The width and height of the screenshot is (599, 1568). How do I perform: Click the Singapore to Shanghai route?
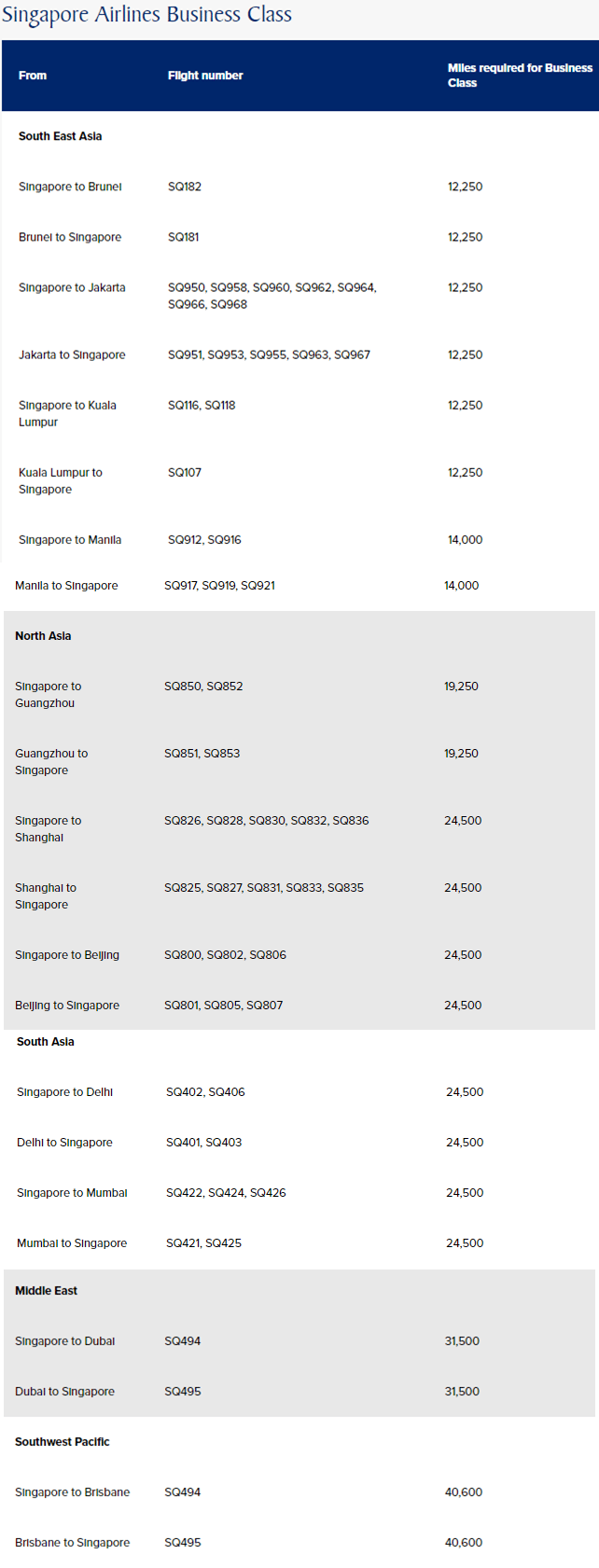48,829
